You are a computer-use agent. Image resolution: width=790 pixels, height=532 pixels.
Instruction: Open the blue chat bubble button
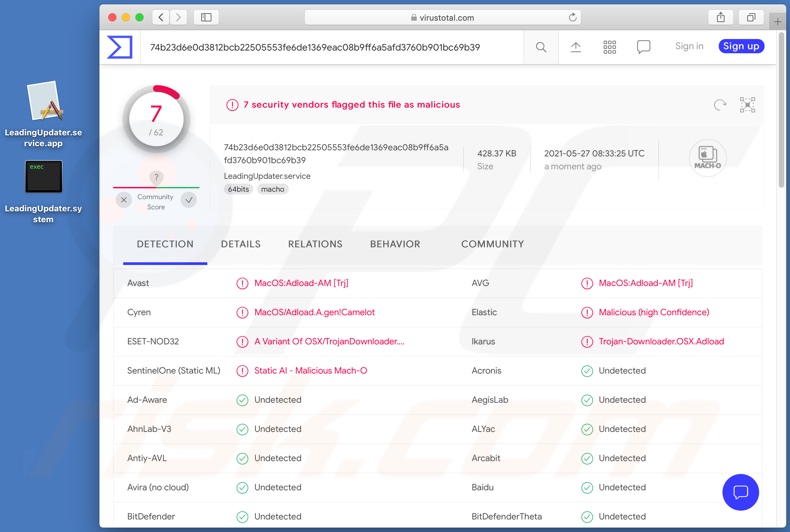[740, 492]
